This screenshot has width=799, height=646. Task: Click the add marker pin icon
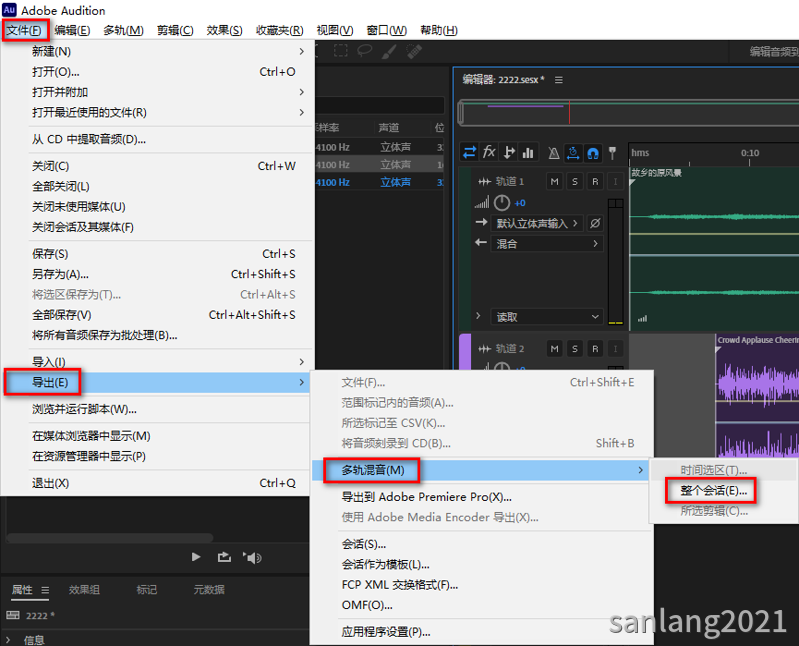pos(612,153)
